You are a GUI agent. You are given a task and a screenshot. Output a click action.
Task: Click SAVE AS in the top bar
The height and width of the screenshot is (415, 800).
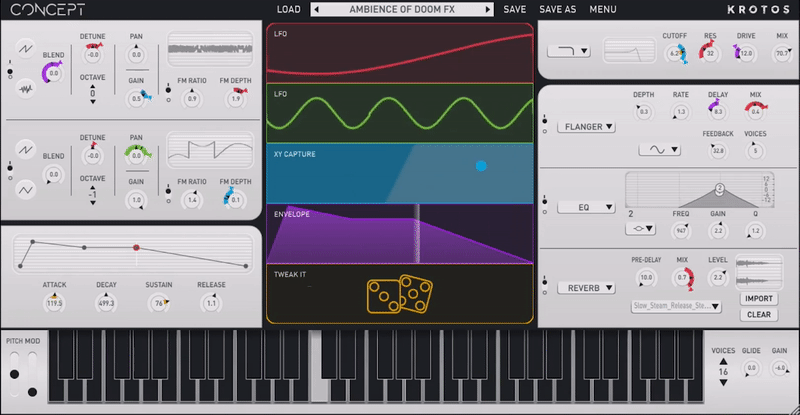[558, 9]
